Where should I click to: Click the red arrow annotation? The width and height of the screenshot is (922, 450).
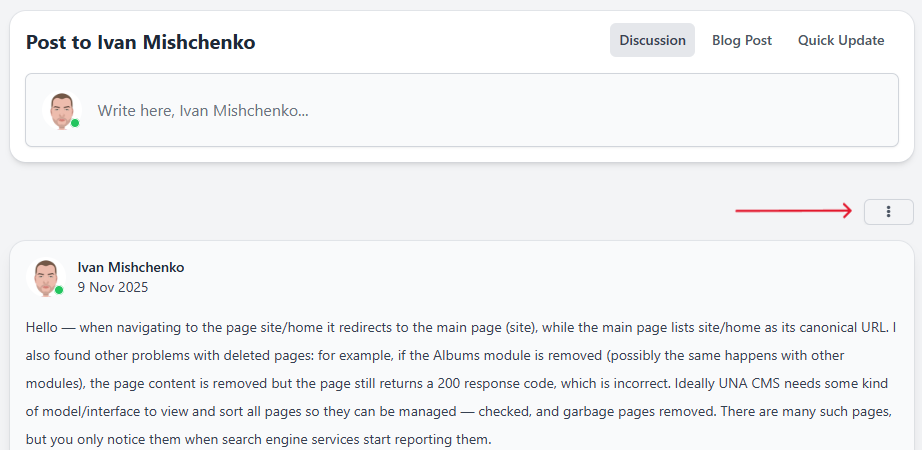click(792, 211)
